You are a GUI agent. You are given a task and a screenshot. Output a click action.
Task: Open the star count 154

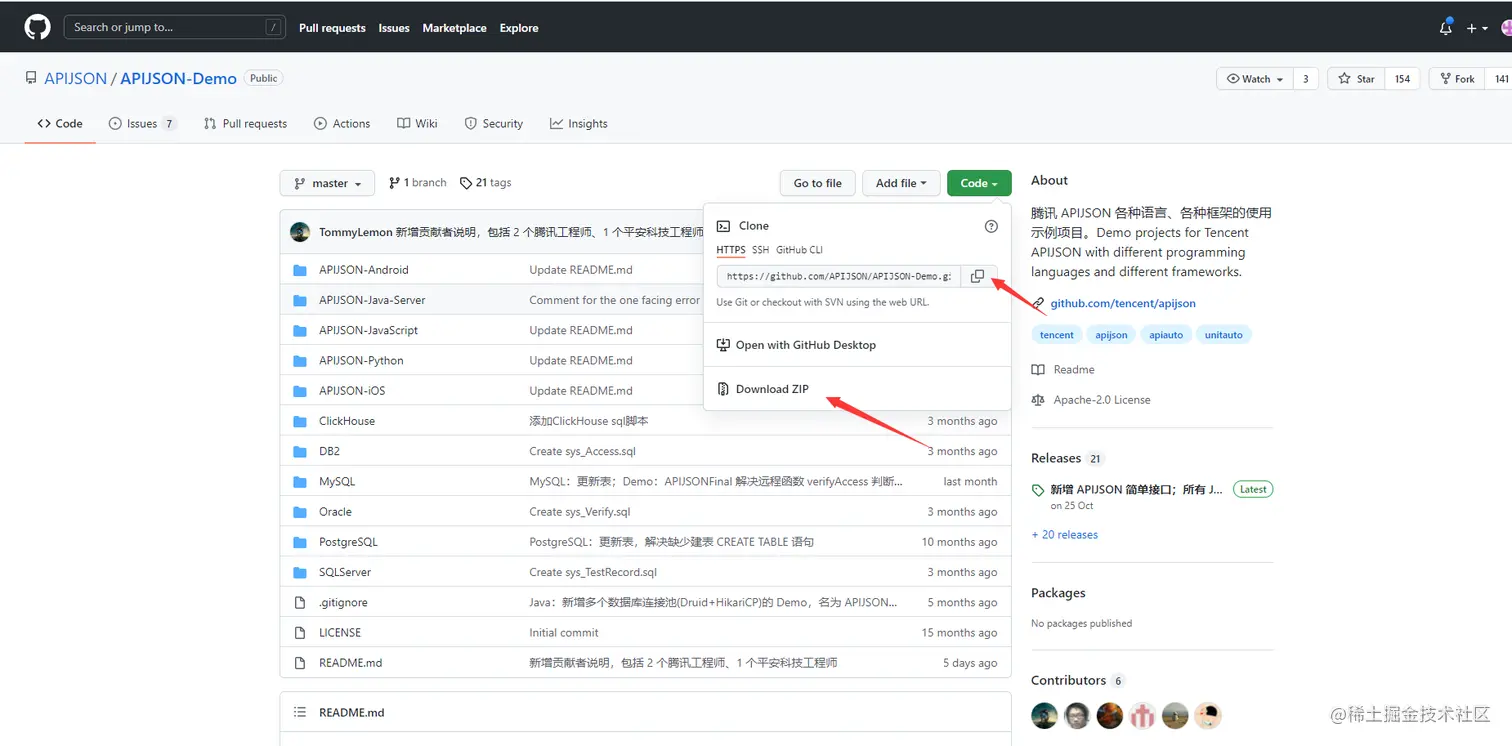(1403, 79)
